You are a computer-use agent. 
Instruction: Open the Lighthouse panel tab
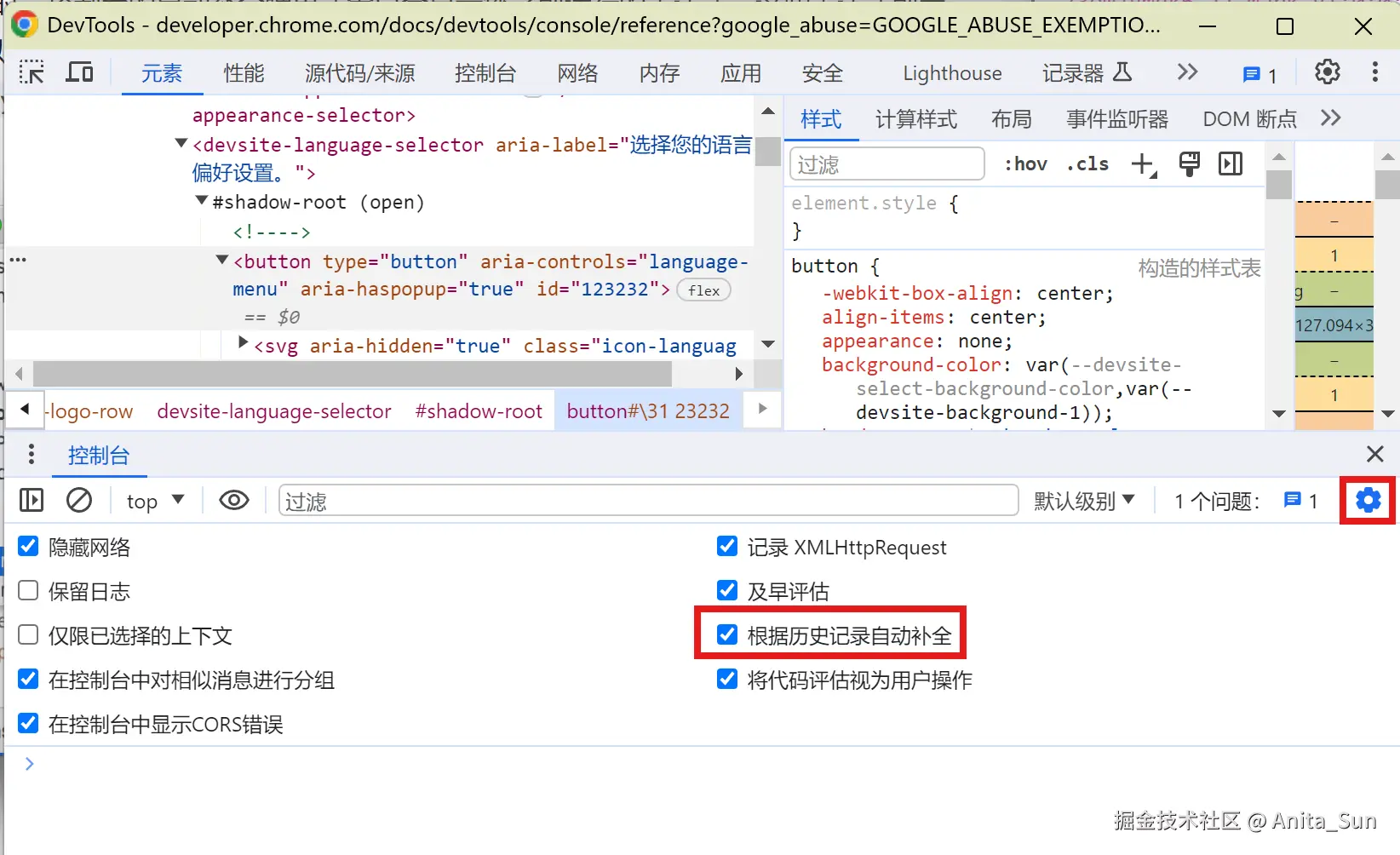(952, 73)
